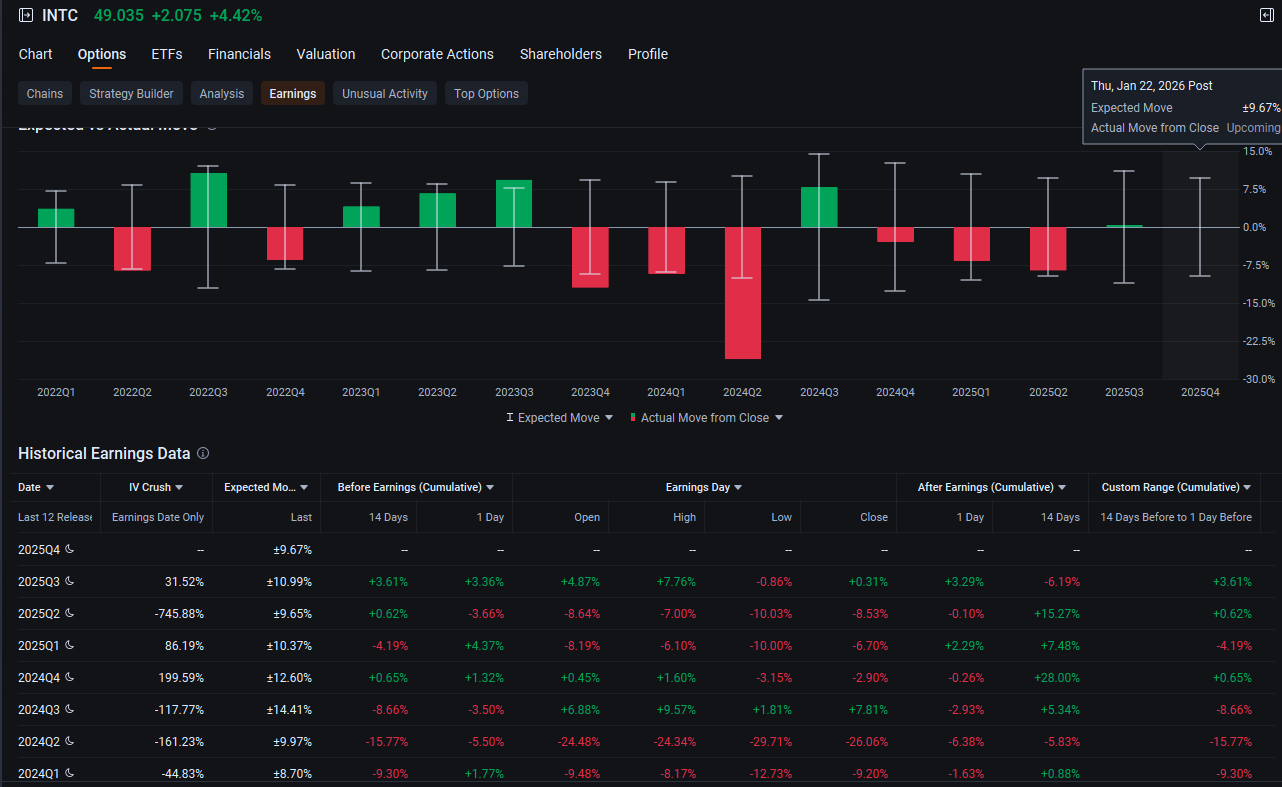Click the red 2023Q4 bar in chart
The image size is (1282, 787).
point(590,258)
